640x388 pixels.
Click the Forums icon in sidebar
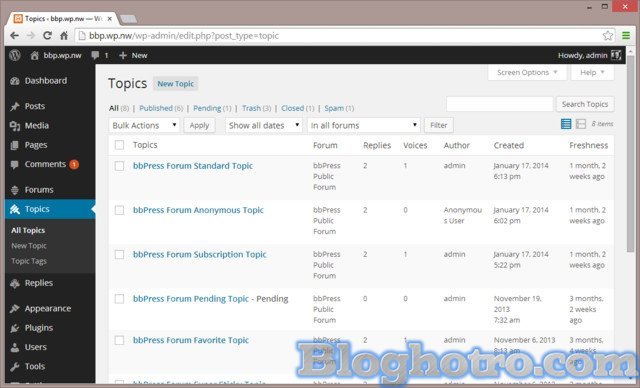coord(15,190)
